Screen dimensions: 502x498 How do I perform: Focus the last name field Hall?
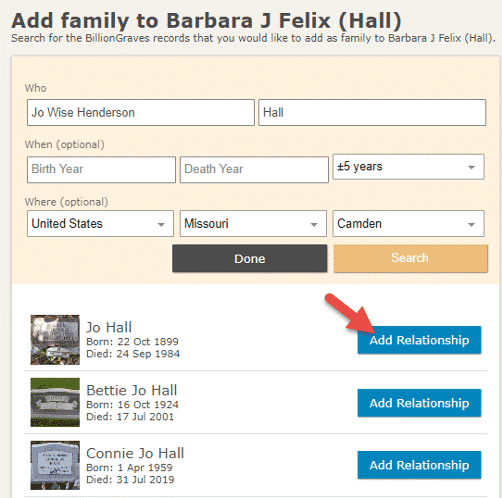click(372, 112)
